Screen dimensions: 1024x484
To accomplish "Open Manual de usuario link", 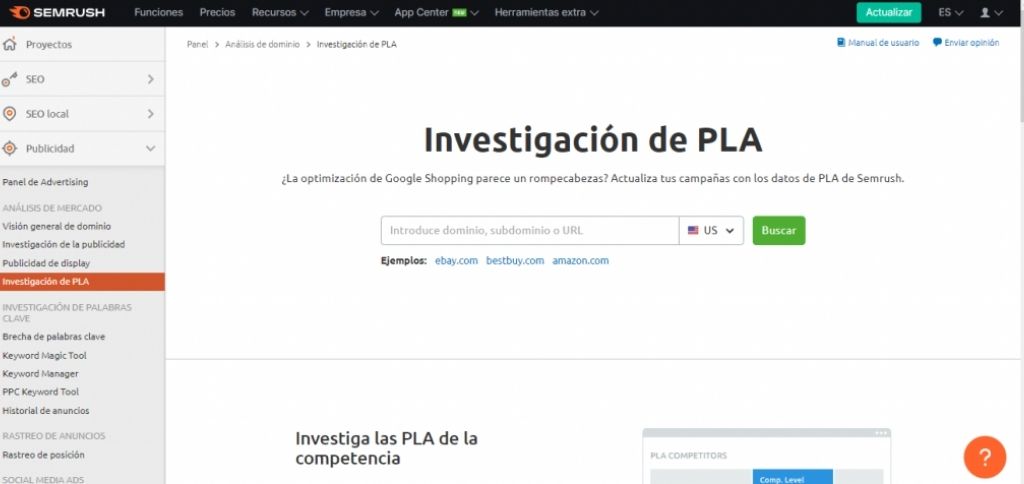I will (x=884, y=42).
